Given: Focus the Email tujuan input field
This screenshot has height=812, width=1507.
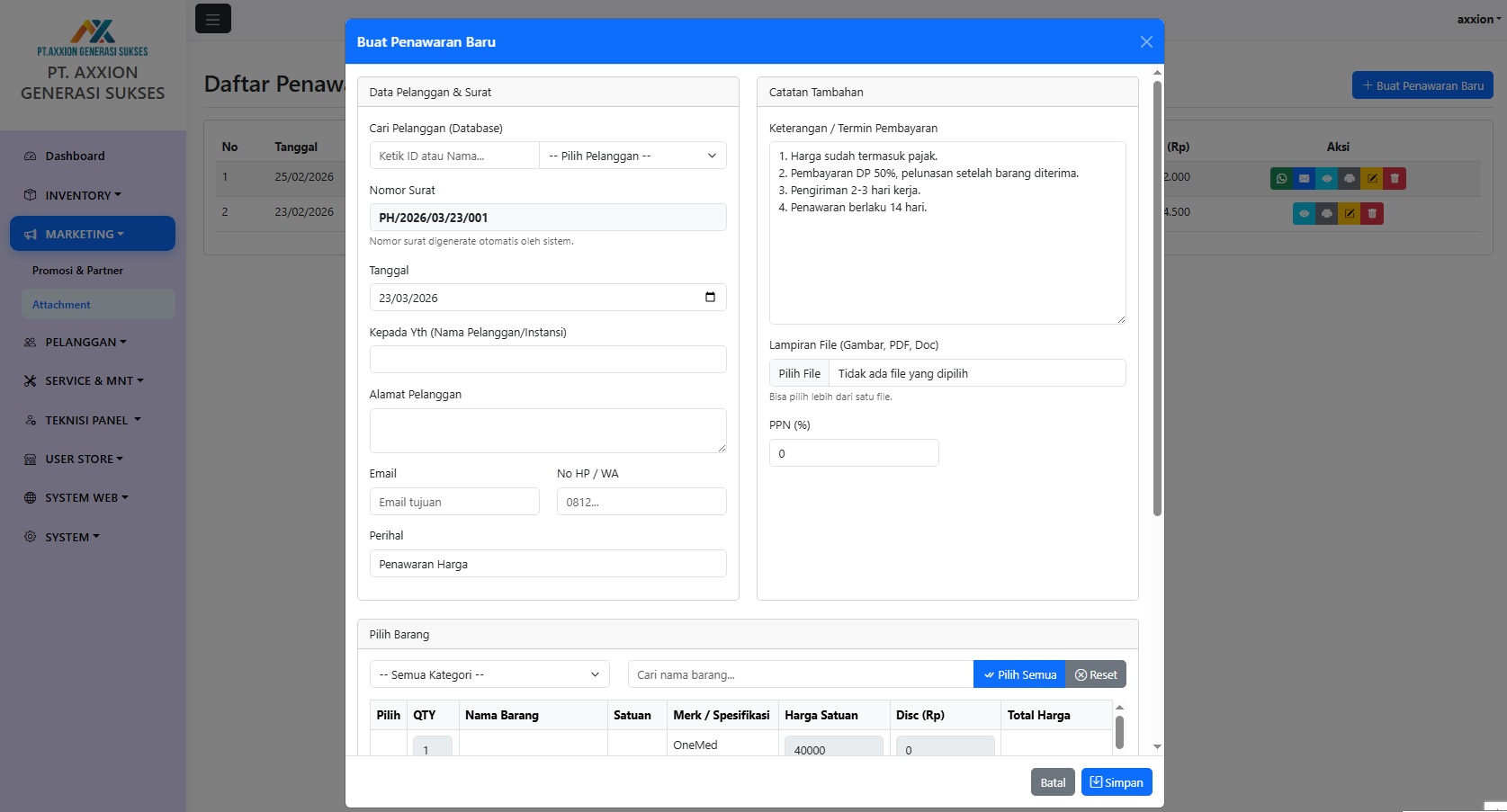Looking at the screenshot, I should point(454,502).
